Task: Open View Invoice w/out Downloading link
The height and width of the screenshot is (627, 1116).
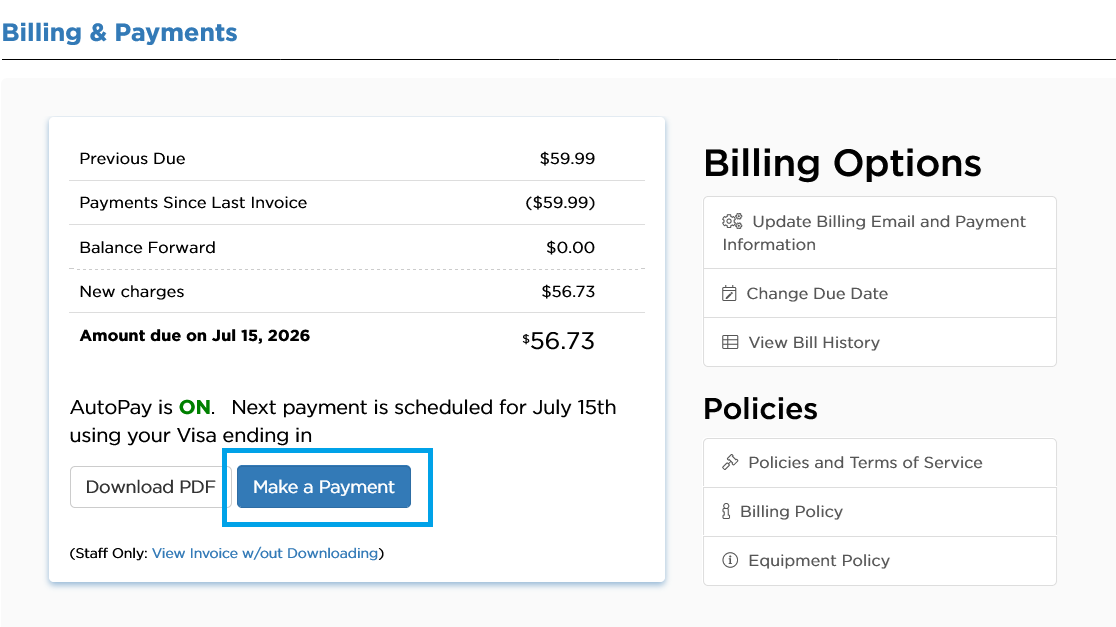Action: (x=265, y=553)
